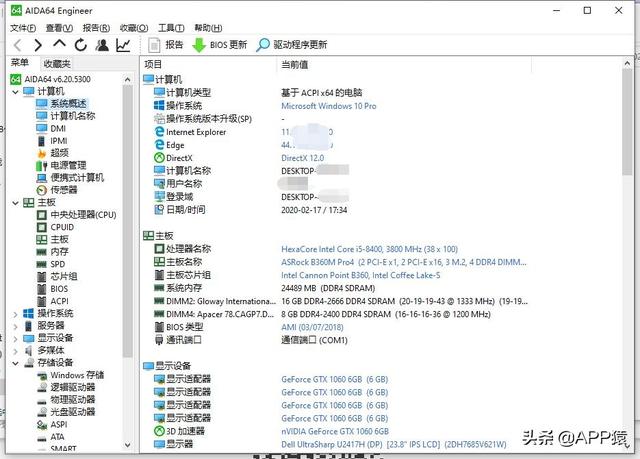Select 超频 overclock tree item
Image resolution: width=640 pixels, height=459 pixels.
[53, 153]
